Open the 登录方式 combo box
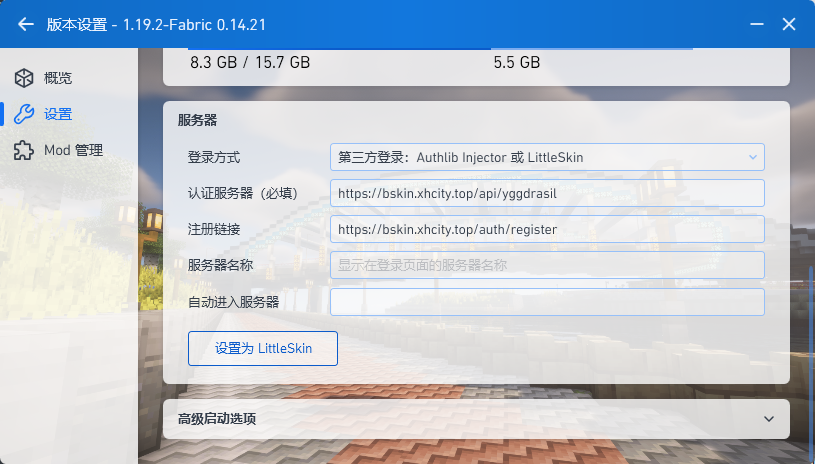Viewport: 815px width, 464px height. pyautogui.click(x=540, y=157)
